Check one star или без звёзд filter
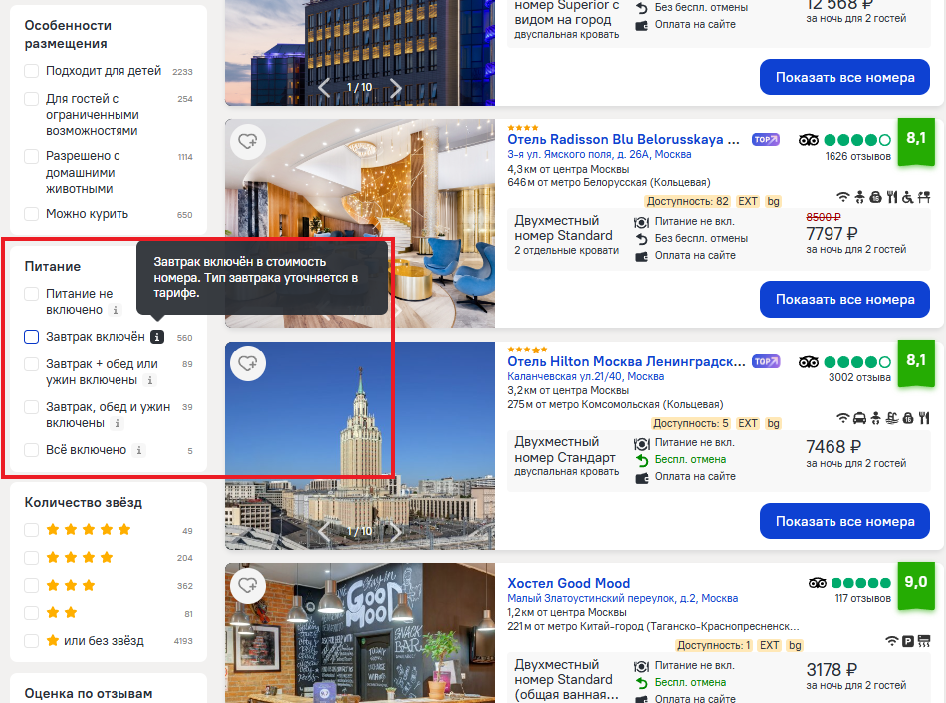Image resolution: width=946 pixels, height=703 pixels. click(31, 641)
